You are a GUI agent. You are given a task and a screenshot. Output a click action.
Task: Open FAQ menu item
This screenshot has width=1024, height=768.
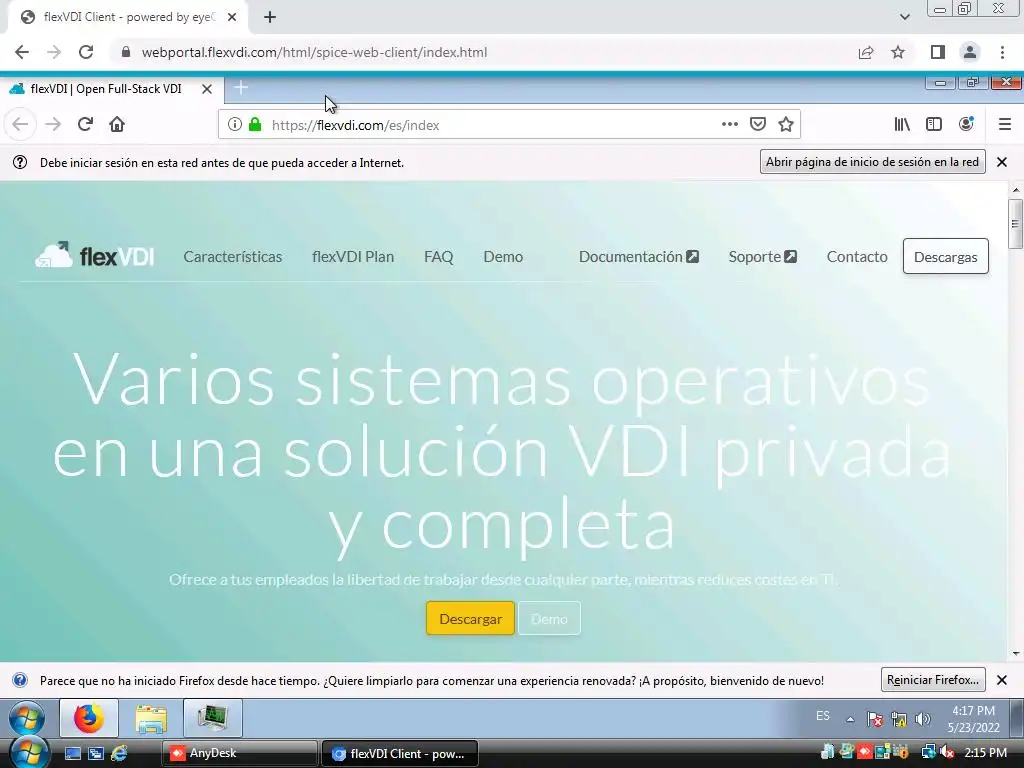point(438,257)
